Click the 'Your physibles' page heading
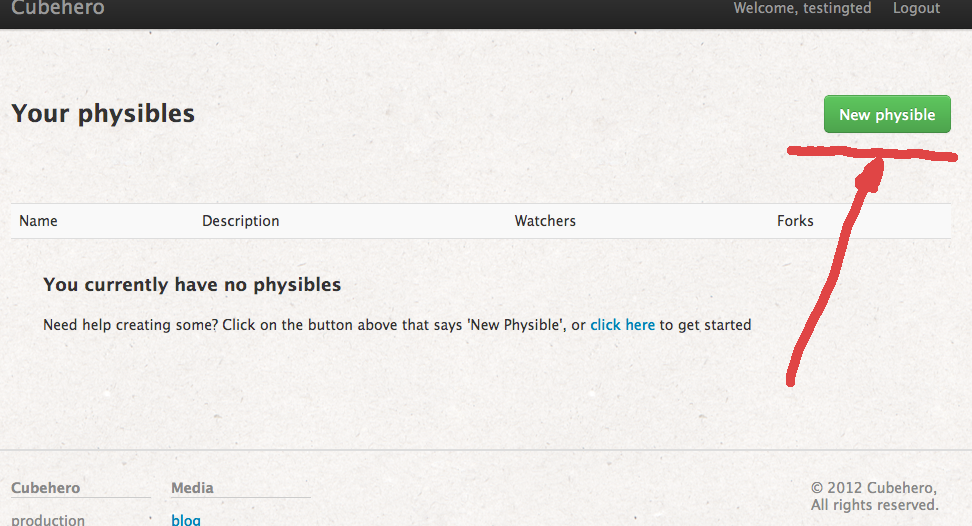 click(103, 114)
